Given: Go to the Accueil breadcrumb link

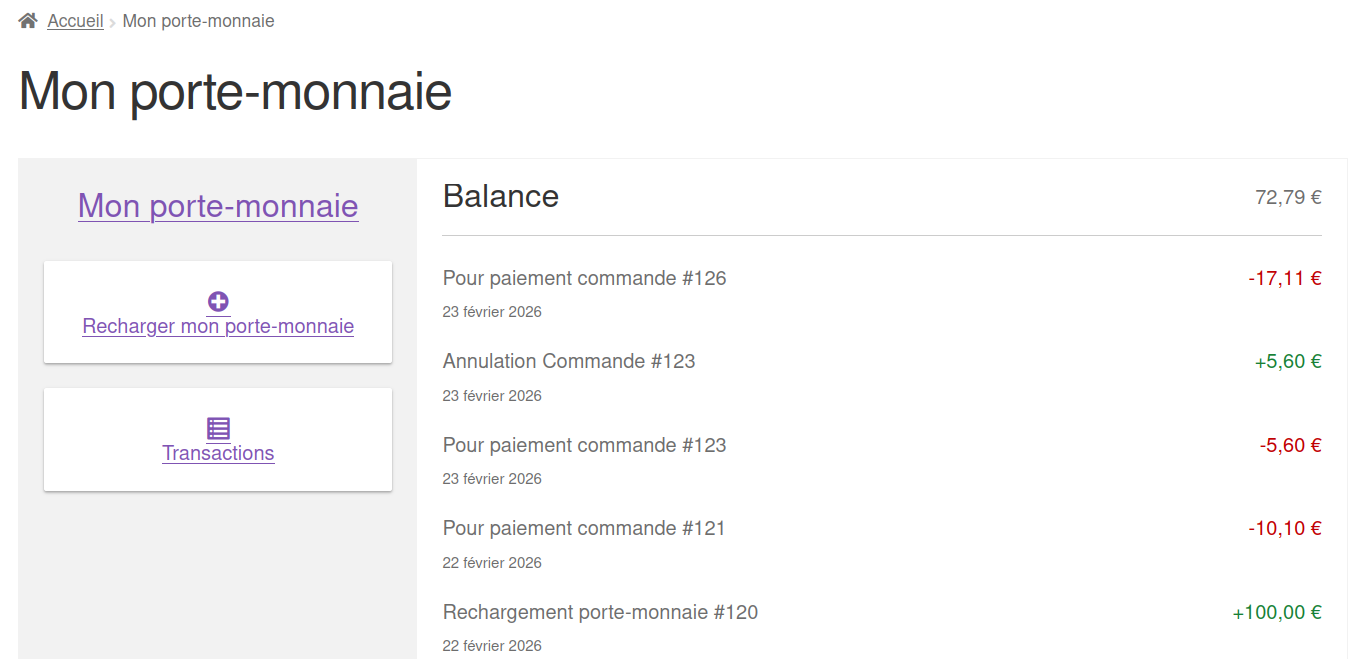Looking at the screenshot, I should (x=75, y=21).
